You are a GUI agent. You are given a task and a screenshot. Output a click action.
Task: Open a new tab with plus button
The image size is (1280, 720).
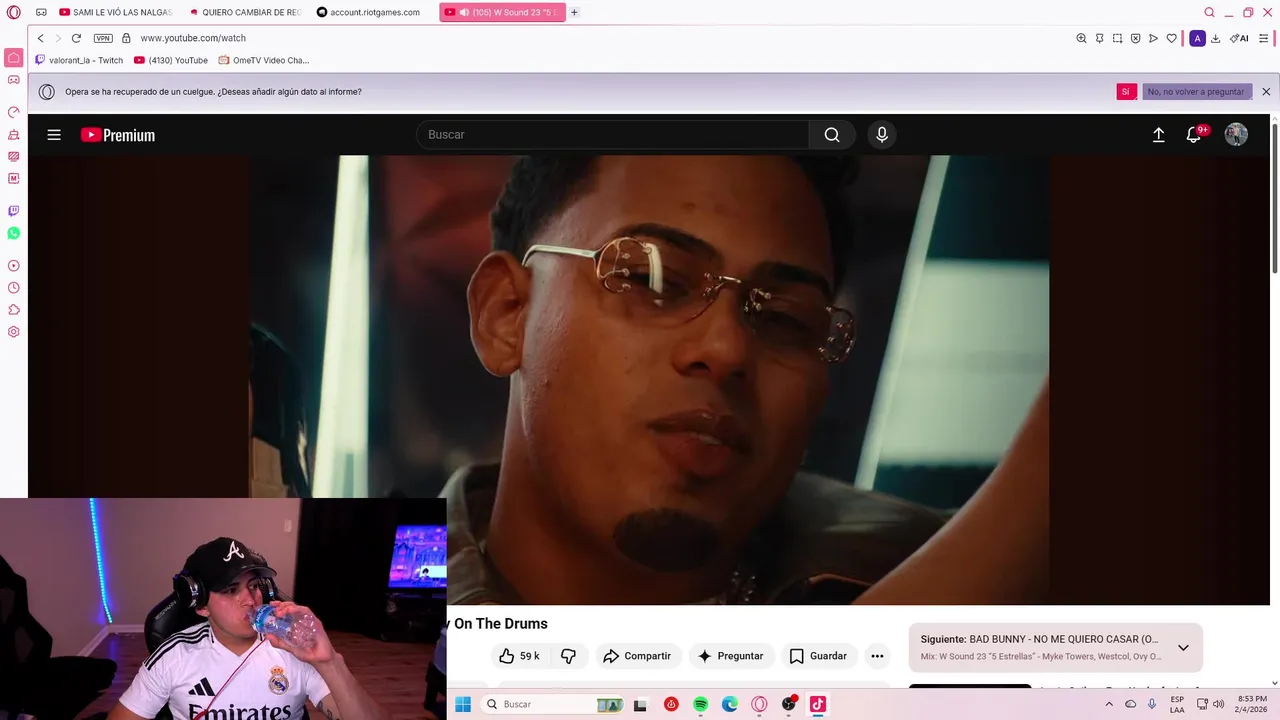574,12
